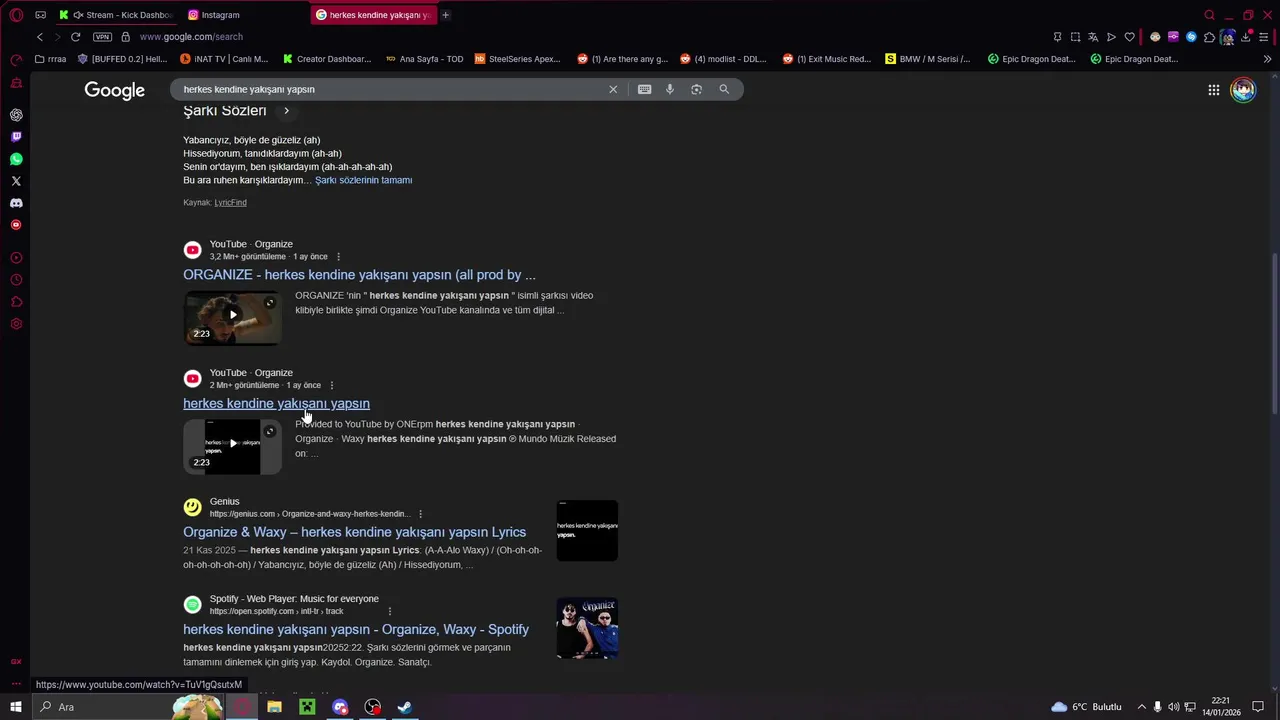Open Easy Setup menu lines icon
The image size is (1280, 720).
(1264, 37)
